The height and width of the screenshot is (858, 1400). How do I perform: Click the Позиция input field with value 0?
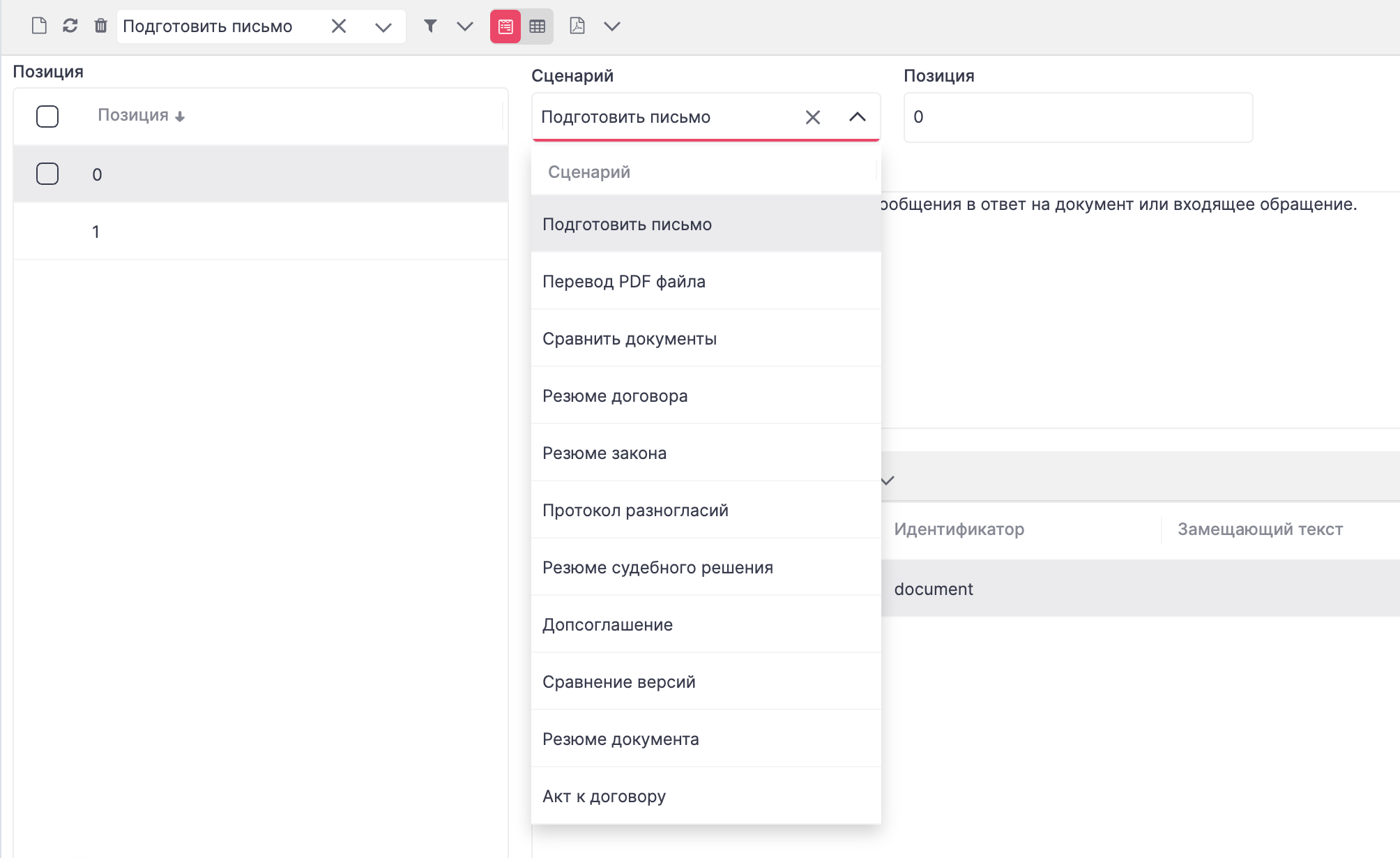click(x=1078, y=117)
